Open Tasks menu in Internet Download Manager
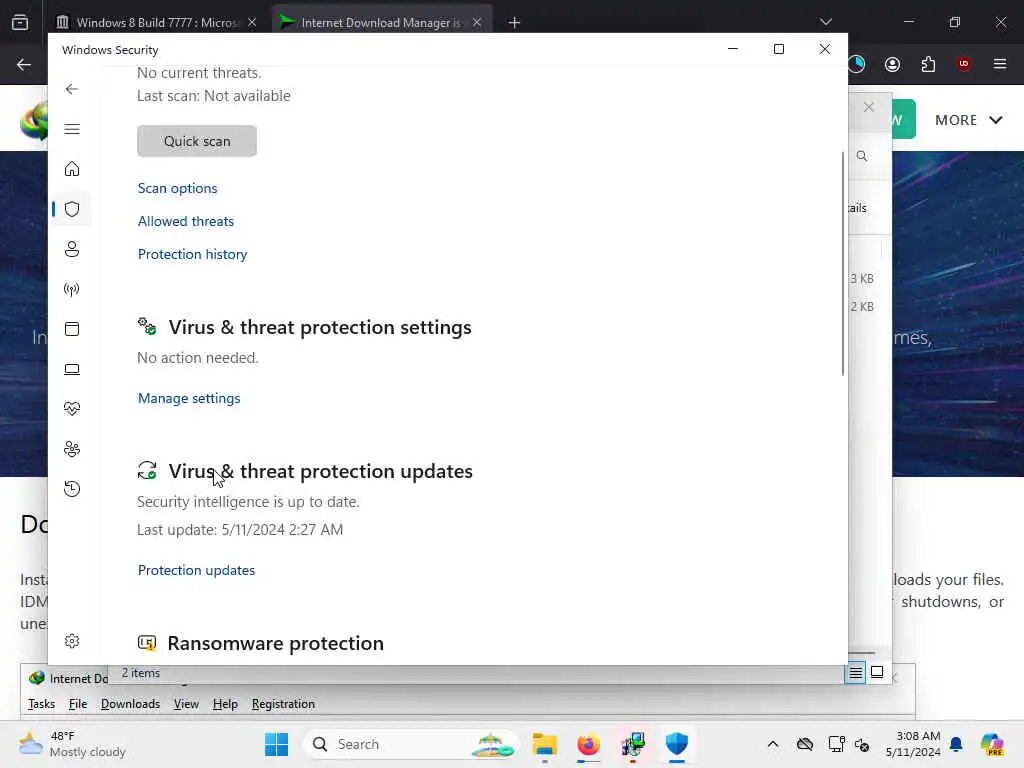1024x768 pixels. point(41,704)
